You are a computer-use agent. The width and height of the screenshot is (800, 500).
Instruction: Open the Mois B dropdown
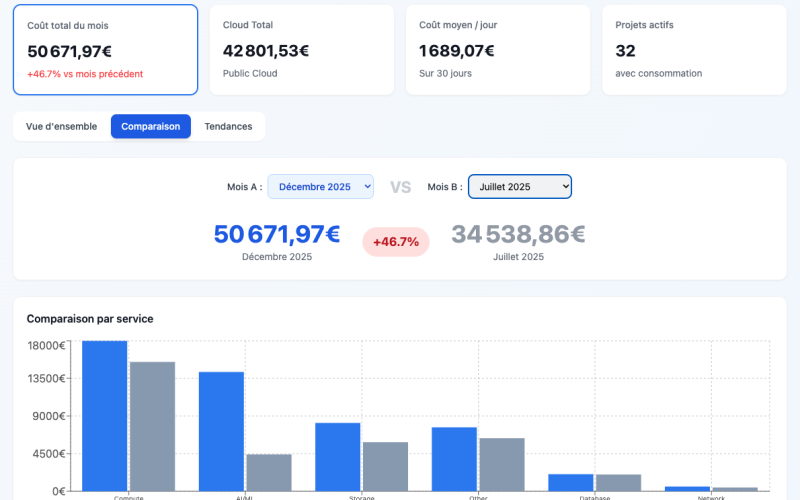(520, 186)
